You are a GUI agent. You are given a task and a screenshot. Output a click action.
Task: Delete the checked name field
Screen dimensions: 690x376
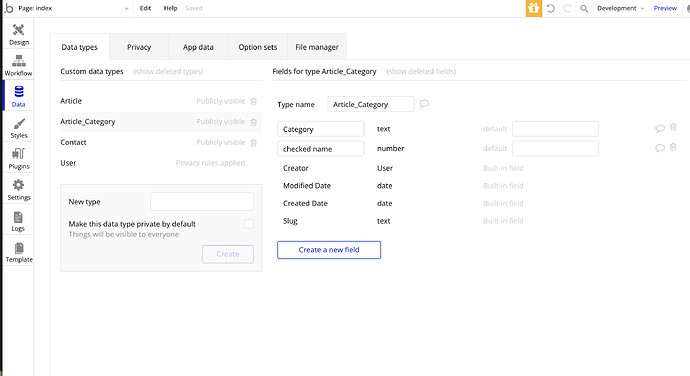coord(673,147)
